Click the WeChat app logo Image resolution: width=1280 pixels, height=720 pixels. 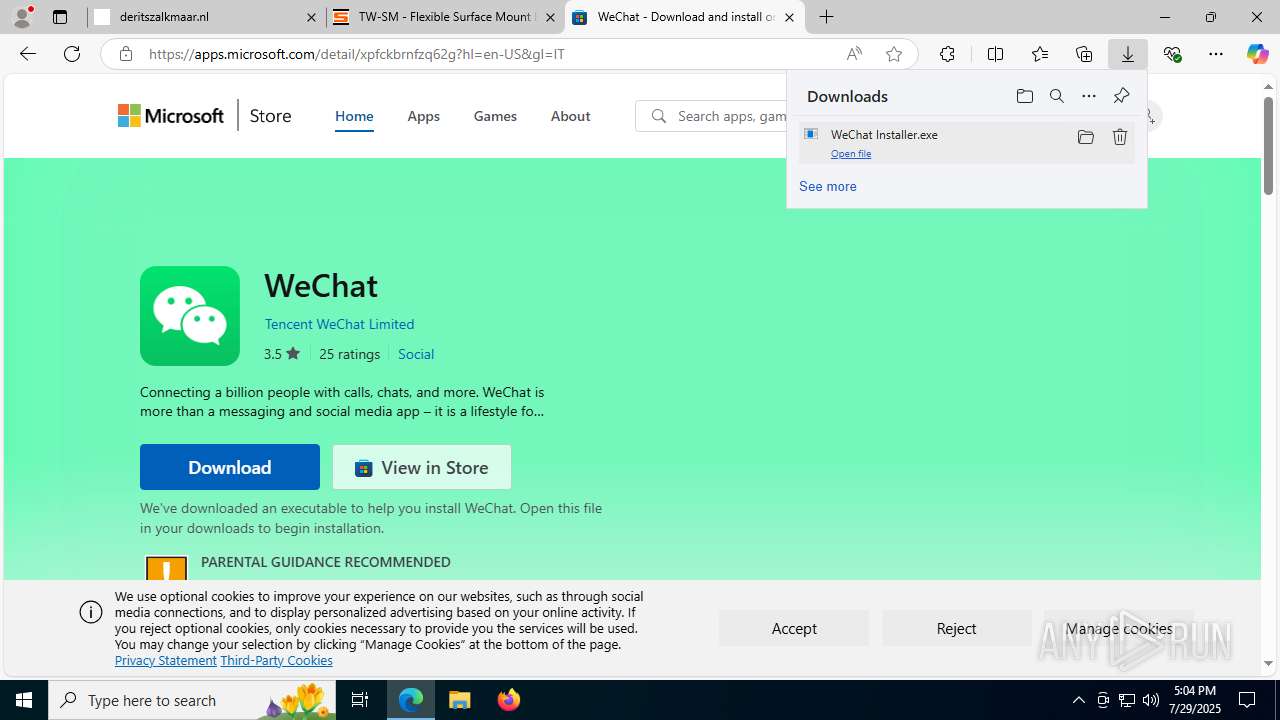(190, 316)
